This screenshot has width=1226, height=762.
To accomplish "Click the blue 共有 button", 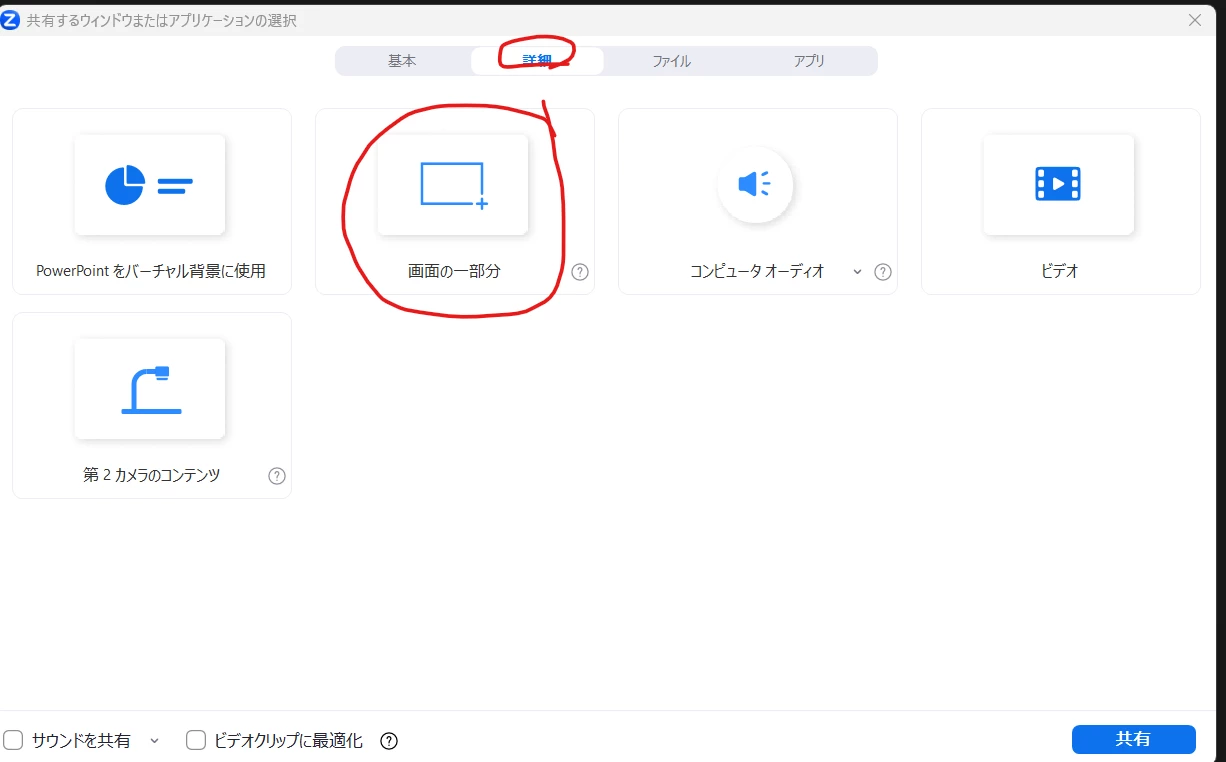I will 1133,739.
